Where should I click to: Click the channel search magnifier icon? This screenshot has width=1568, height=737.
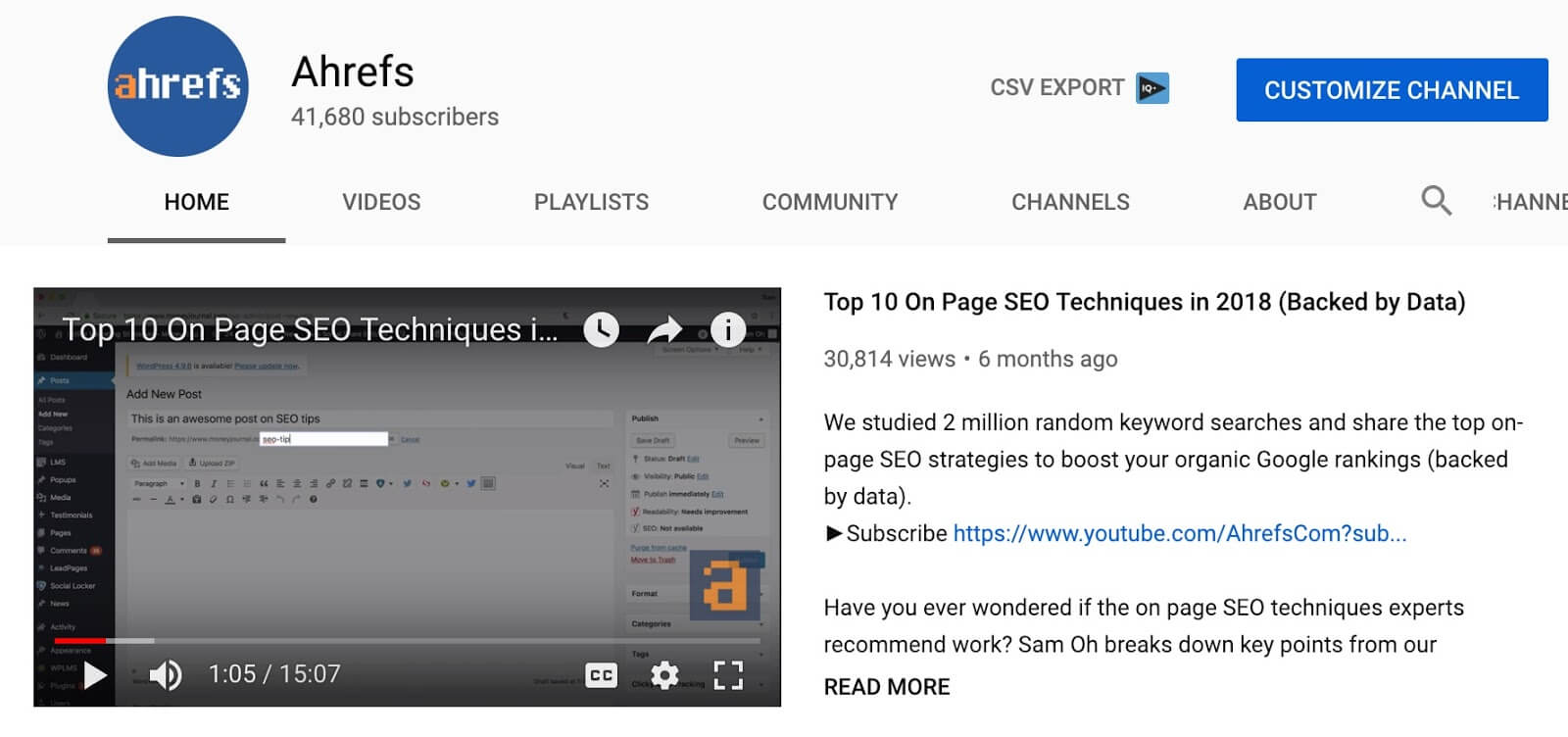pos(1436,201)
